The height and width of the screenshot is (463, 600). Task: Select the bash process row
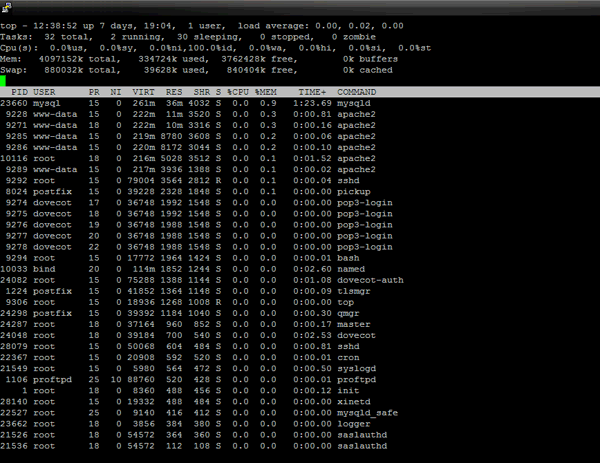200,257
